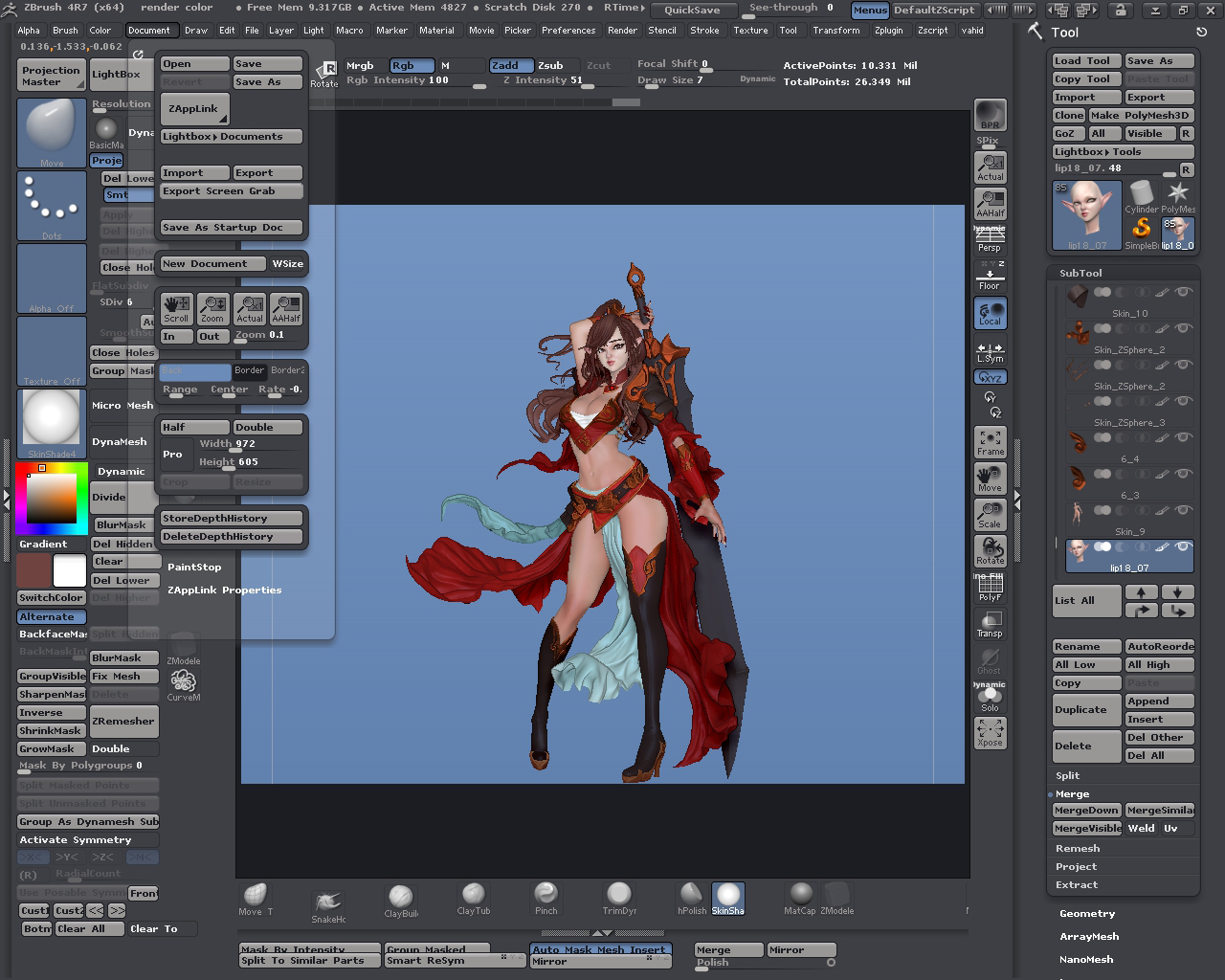This screenshot has height=980, width=1225.
Task: Toggle Persp perspective view icon
Action: [990, 240]
